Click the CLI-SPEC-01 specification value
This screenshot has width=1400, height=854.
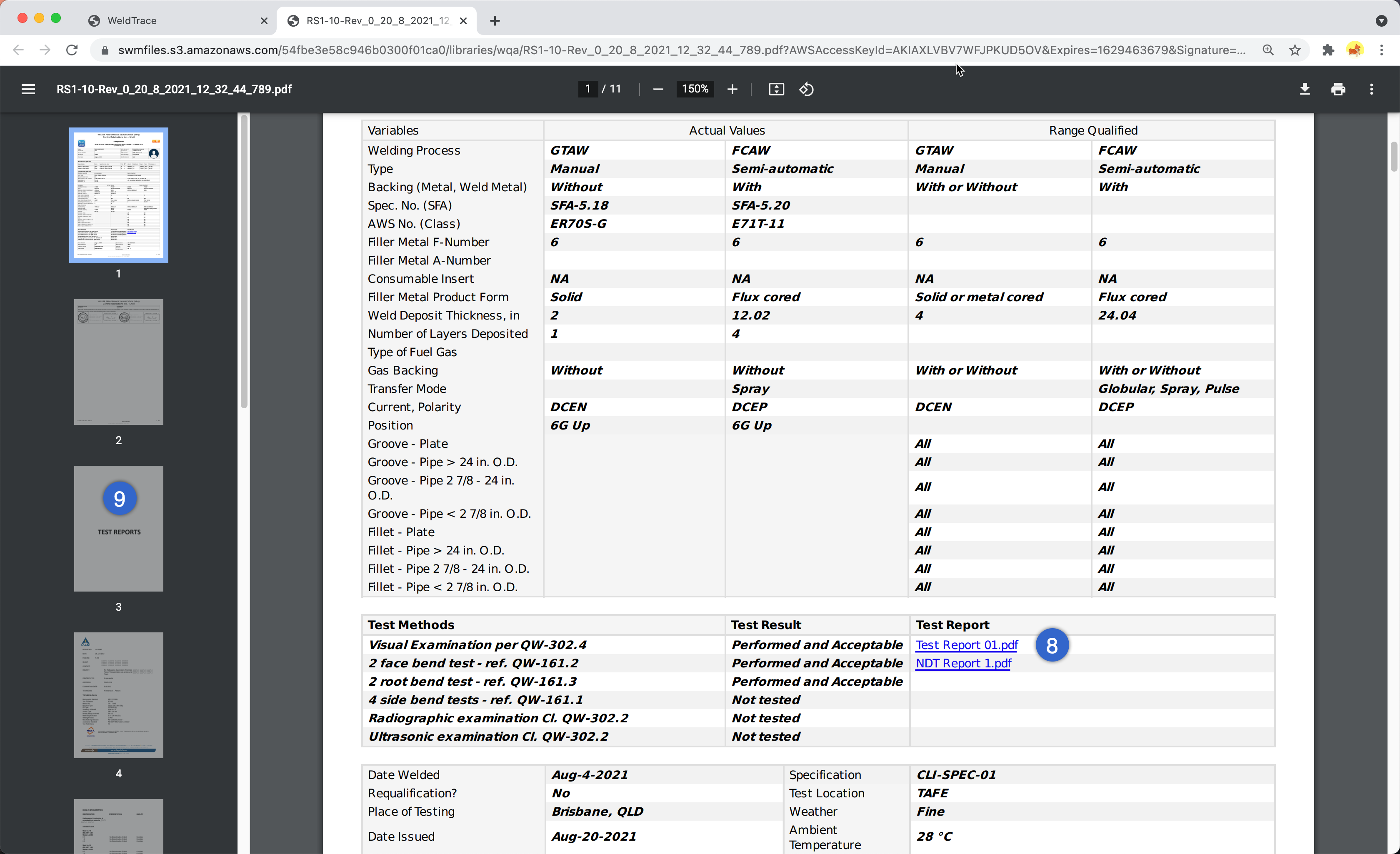click(956, 775)
